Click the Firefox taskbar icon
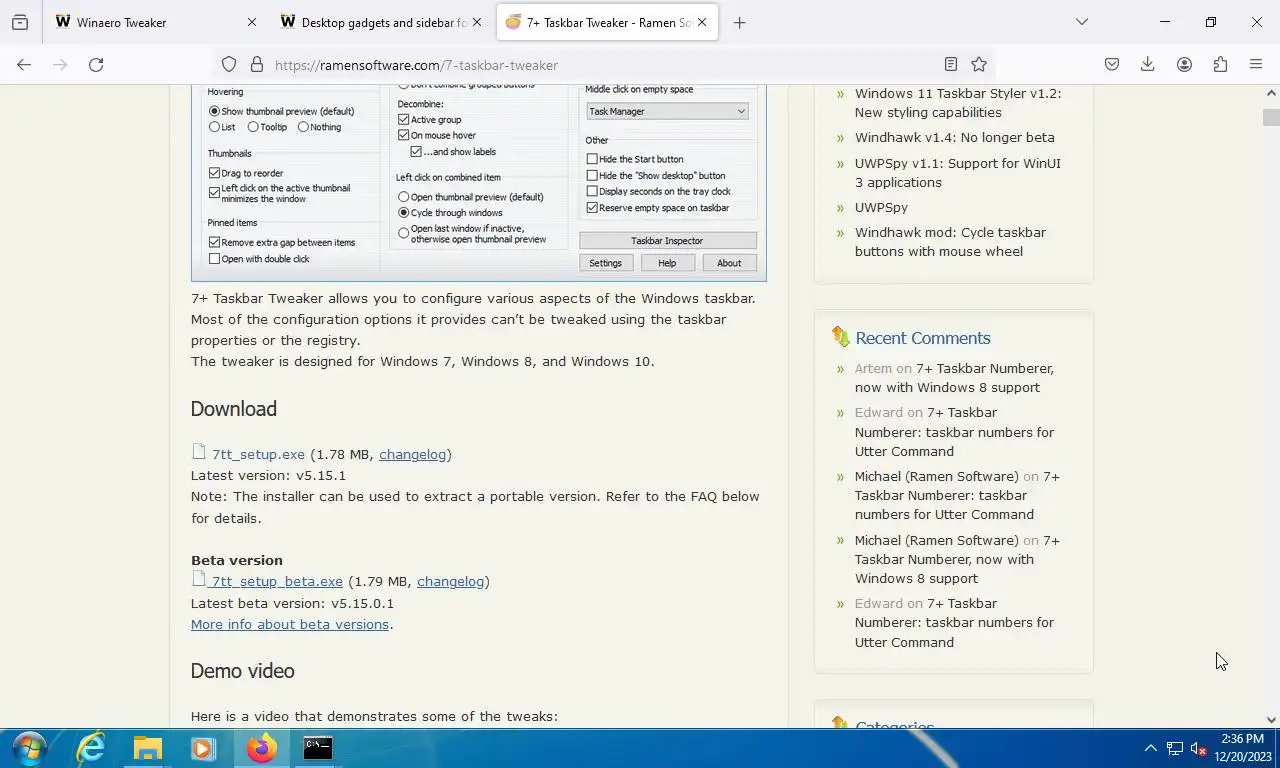Viewport: 1280px width, 768px height. [x=262, y=748]
